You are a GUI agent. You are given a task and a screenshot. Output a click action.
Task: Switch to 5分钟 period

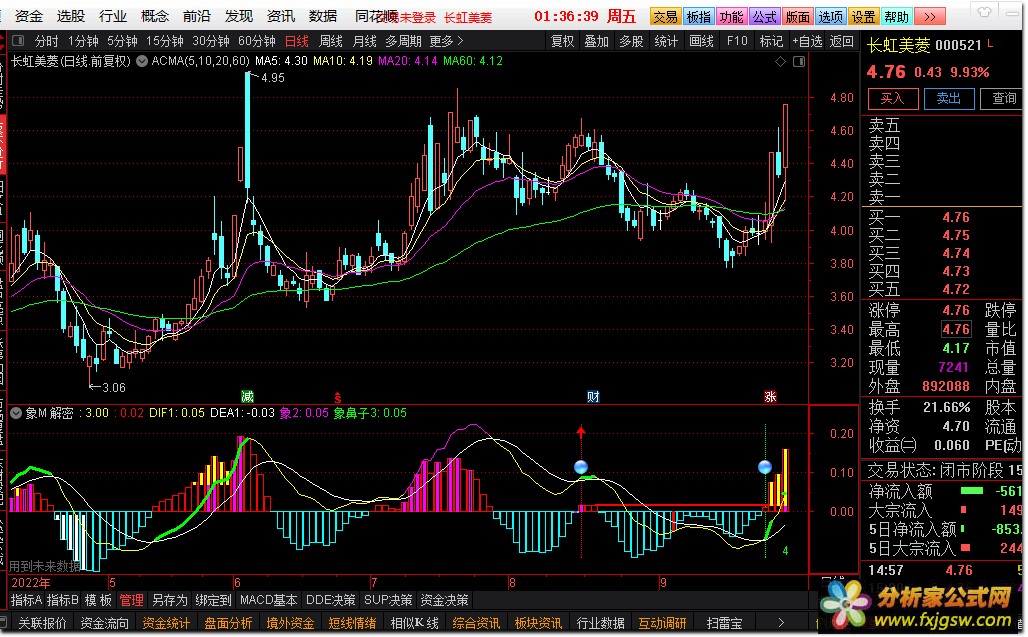pyautogui.click(x=122, y=41)
